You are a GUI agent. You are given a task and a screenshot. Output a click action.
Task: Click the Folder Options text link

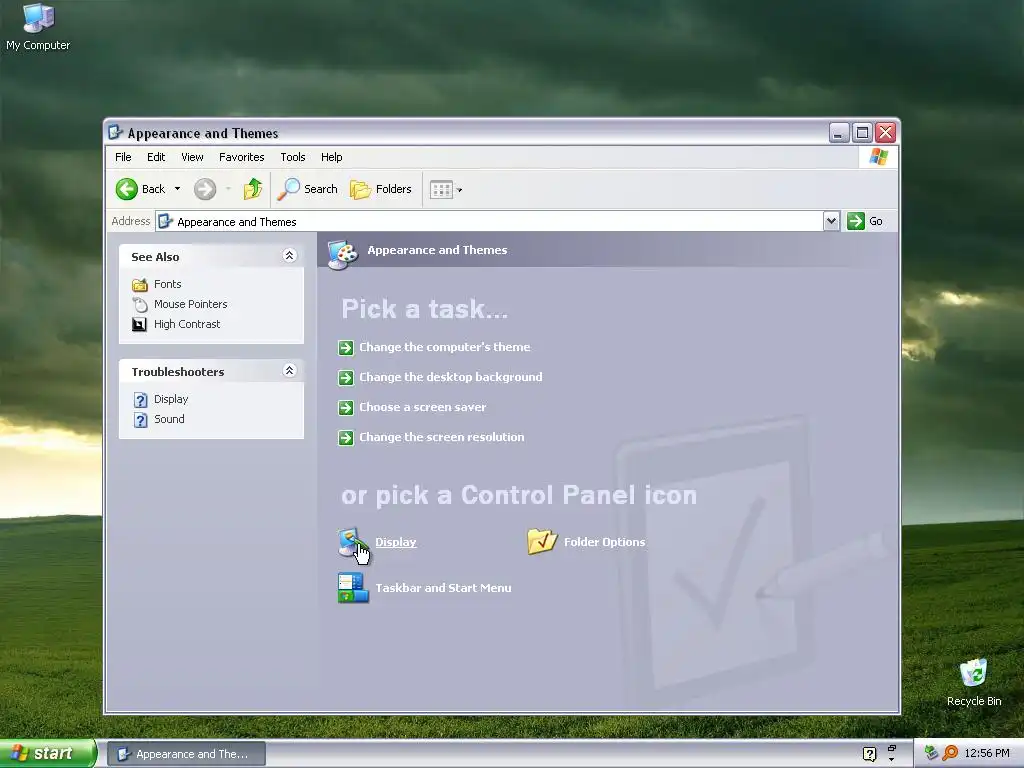click(604, 542)
